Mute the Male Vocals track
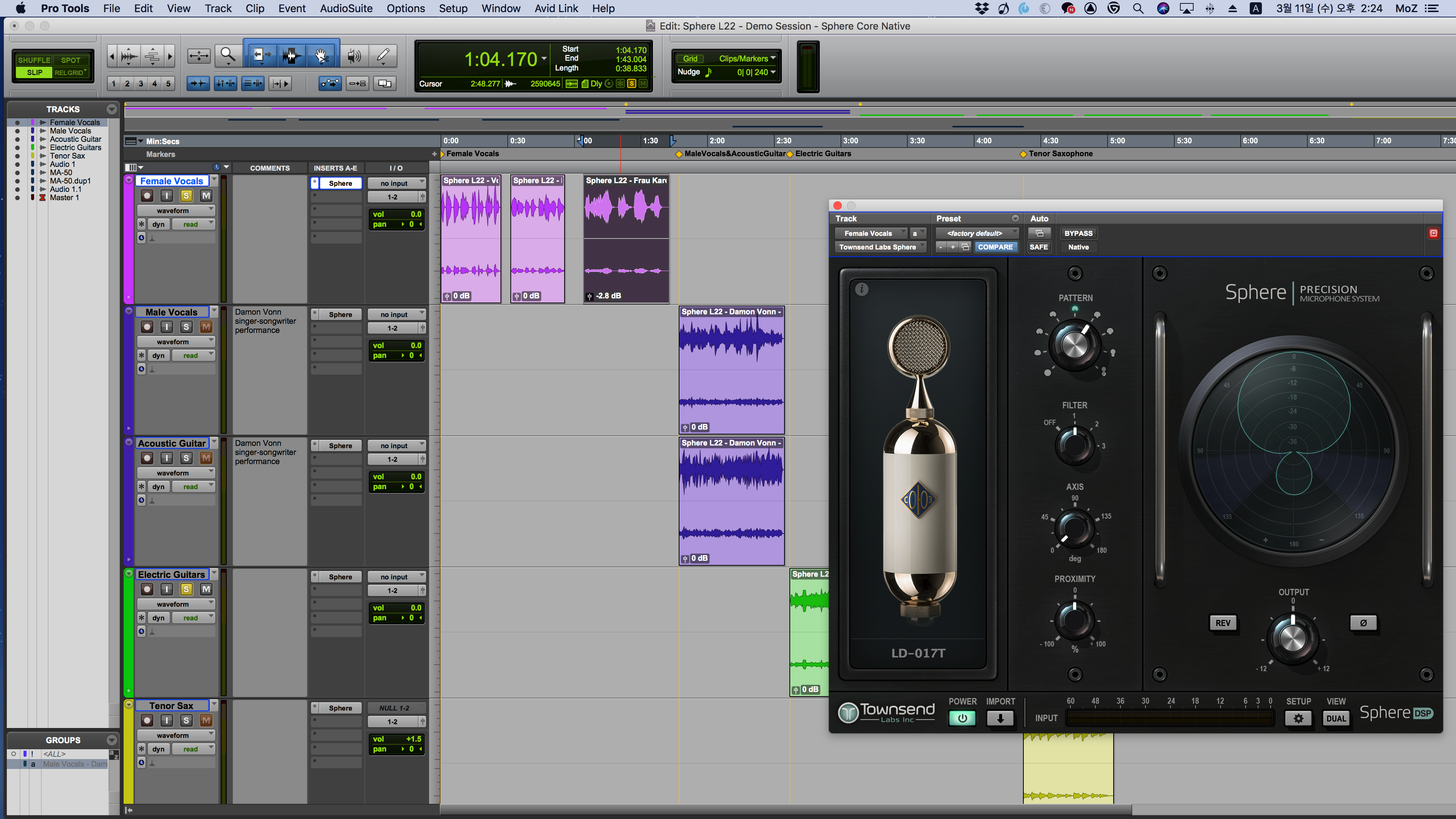Viewport: 1456px width, 819px height. 206,327
